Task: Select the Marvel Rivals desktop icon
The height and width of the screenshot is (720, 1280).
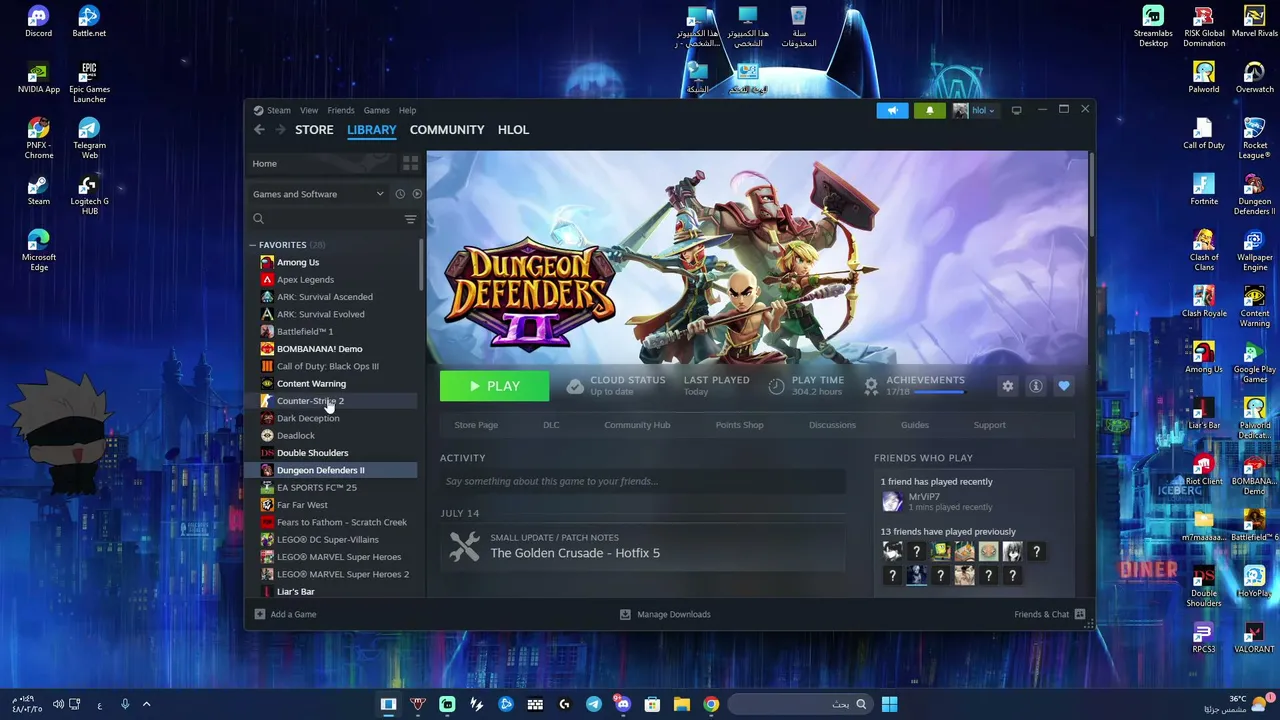Action: click(1254, 21)
